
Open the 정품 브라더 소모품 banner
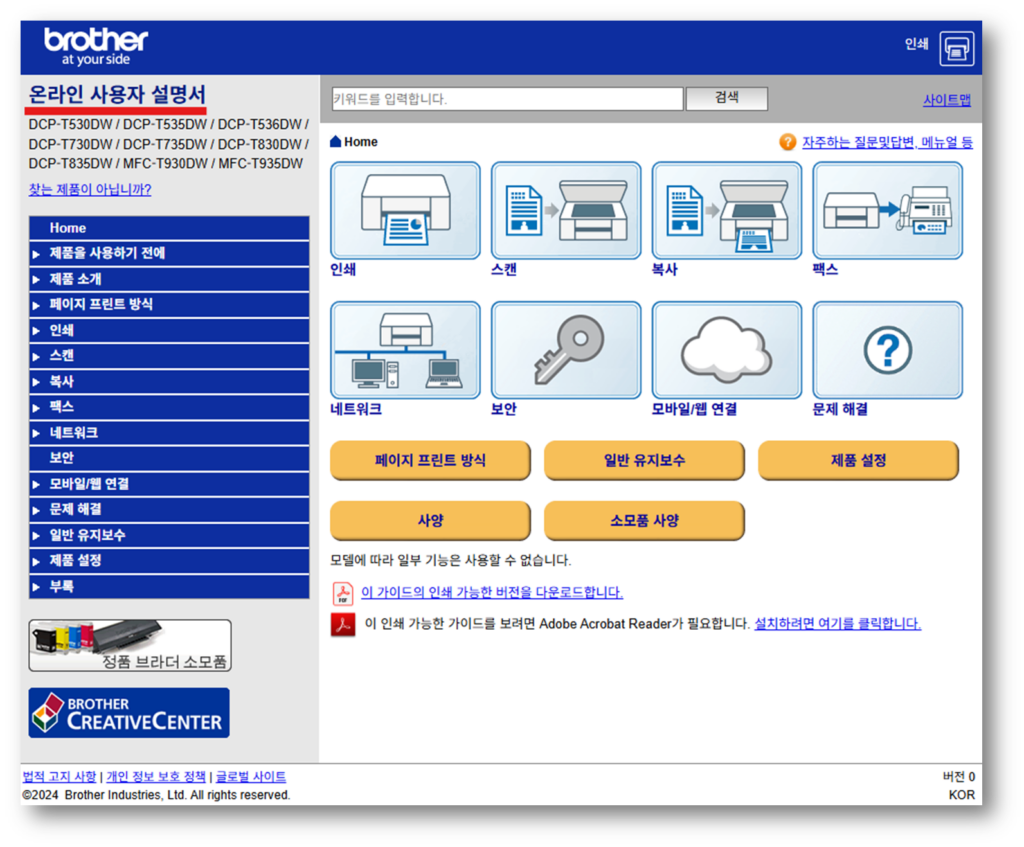click(130, 645)
